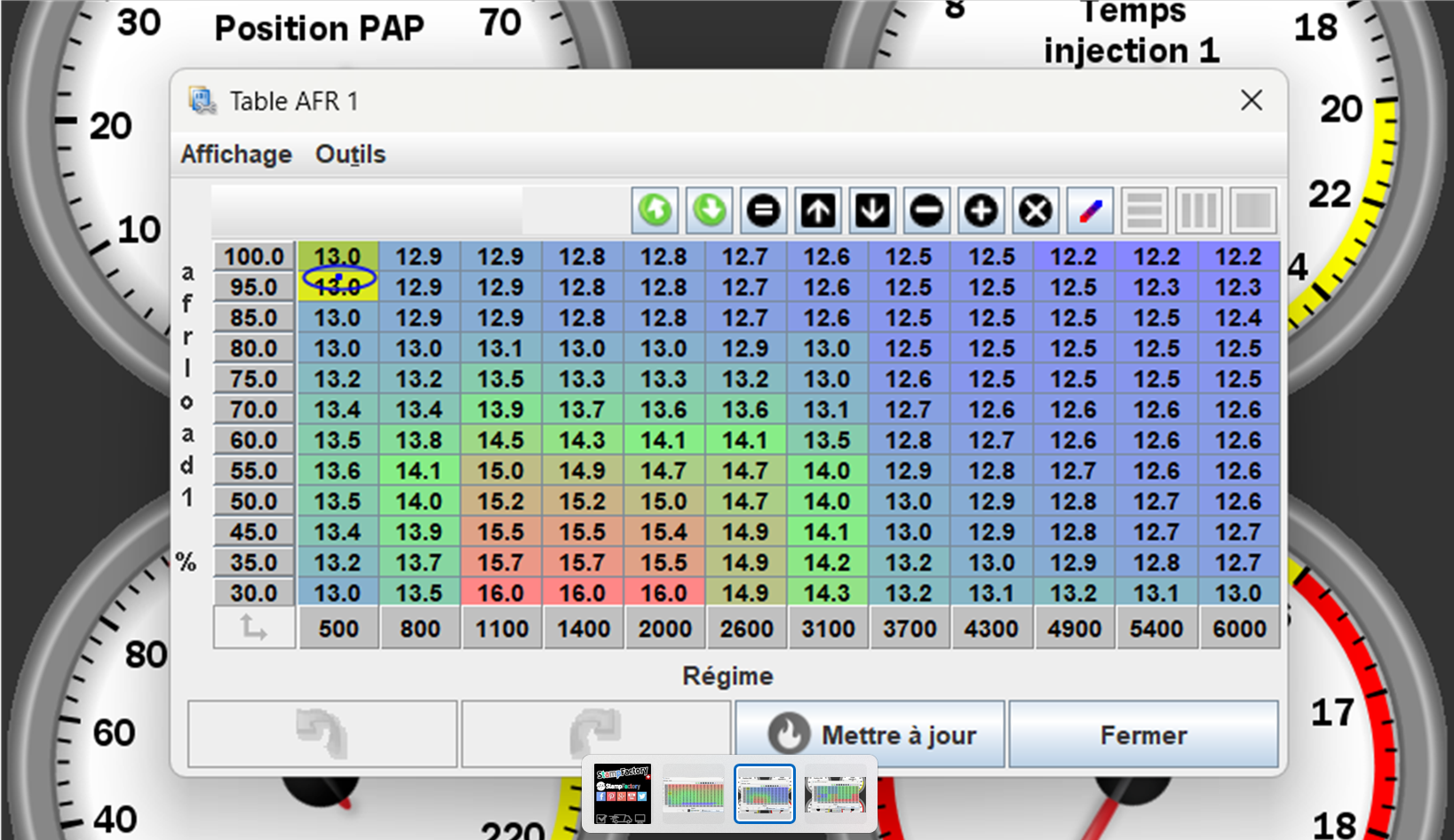Select cell 16.0 at 30.0 load, 2000 RPM
1454x840 pixels.
pos(664,592)
